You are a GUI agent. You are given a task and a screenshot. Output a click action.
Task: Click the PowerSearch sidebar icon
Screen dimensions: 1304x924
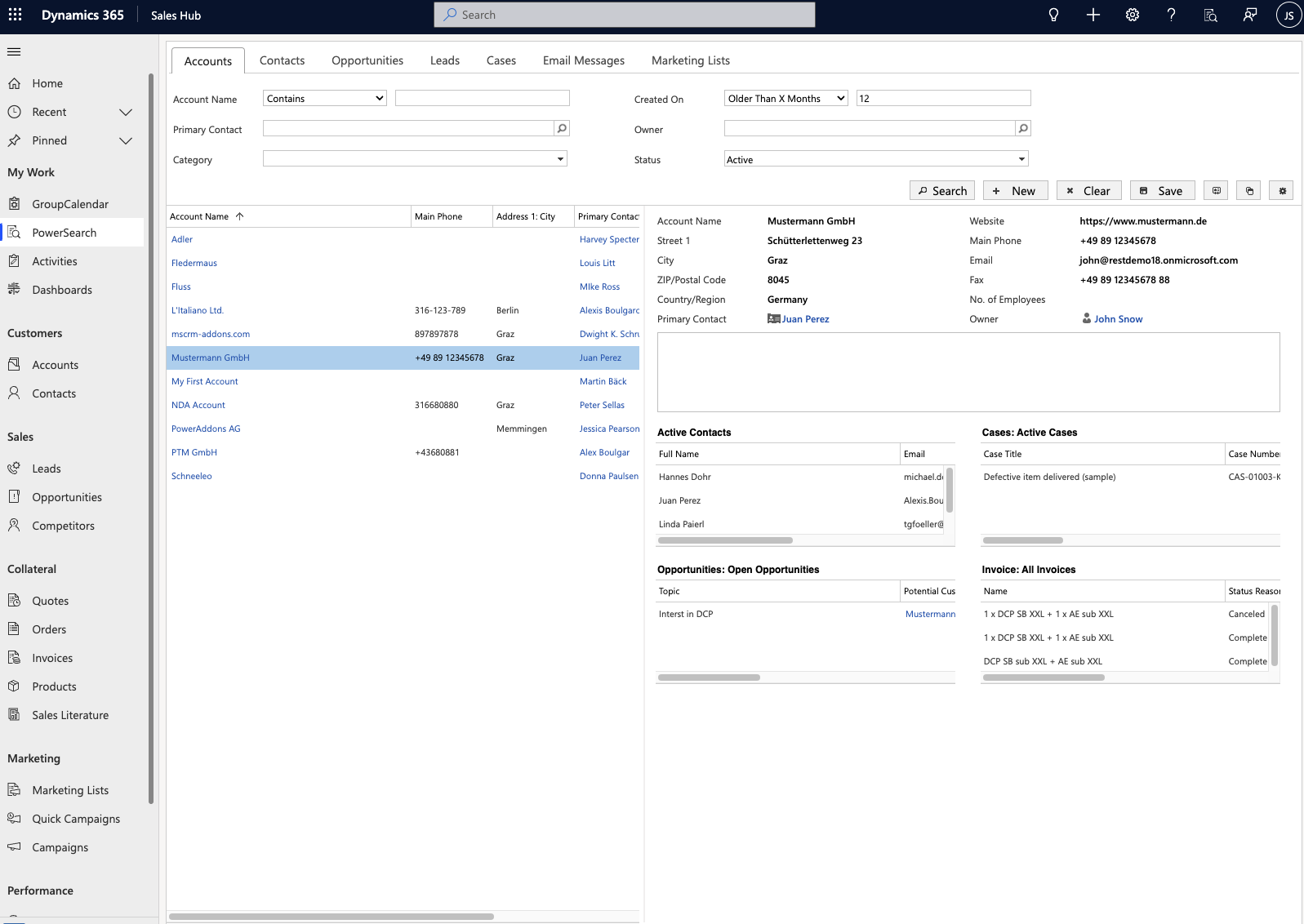point(14,233)
